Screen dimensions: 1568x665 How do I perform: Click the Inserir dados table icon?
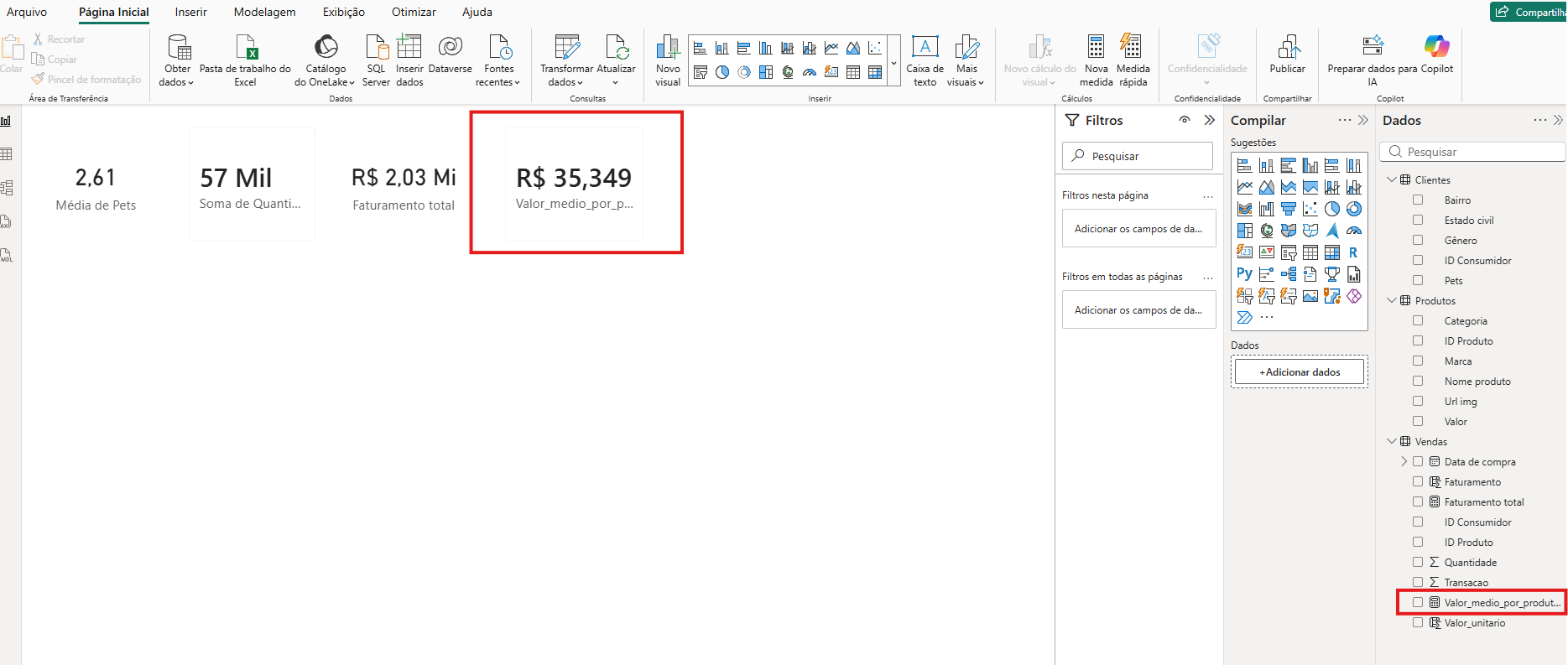[409, 47]
